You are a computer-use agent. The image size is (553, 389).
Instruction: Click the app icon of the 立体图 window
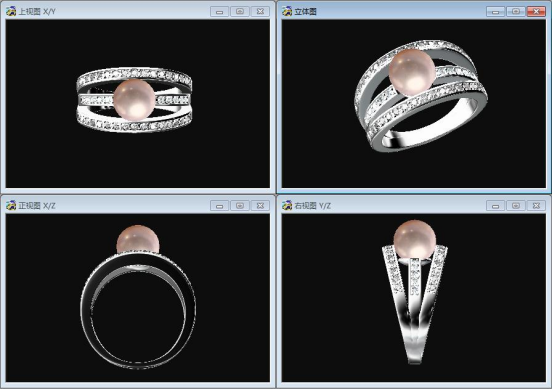coord(287,11)
